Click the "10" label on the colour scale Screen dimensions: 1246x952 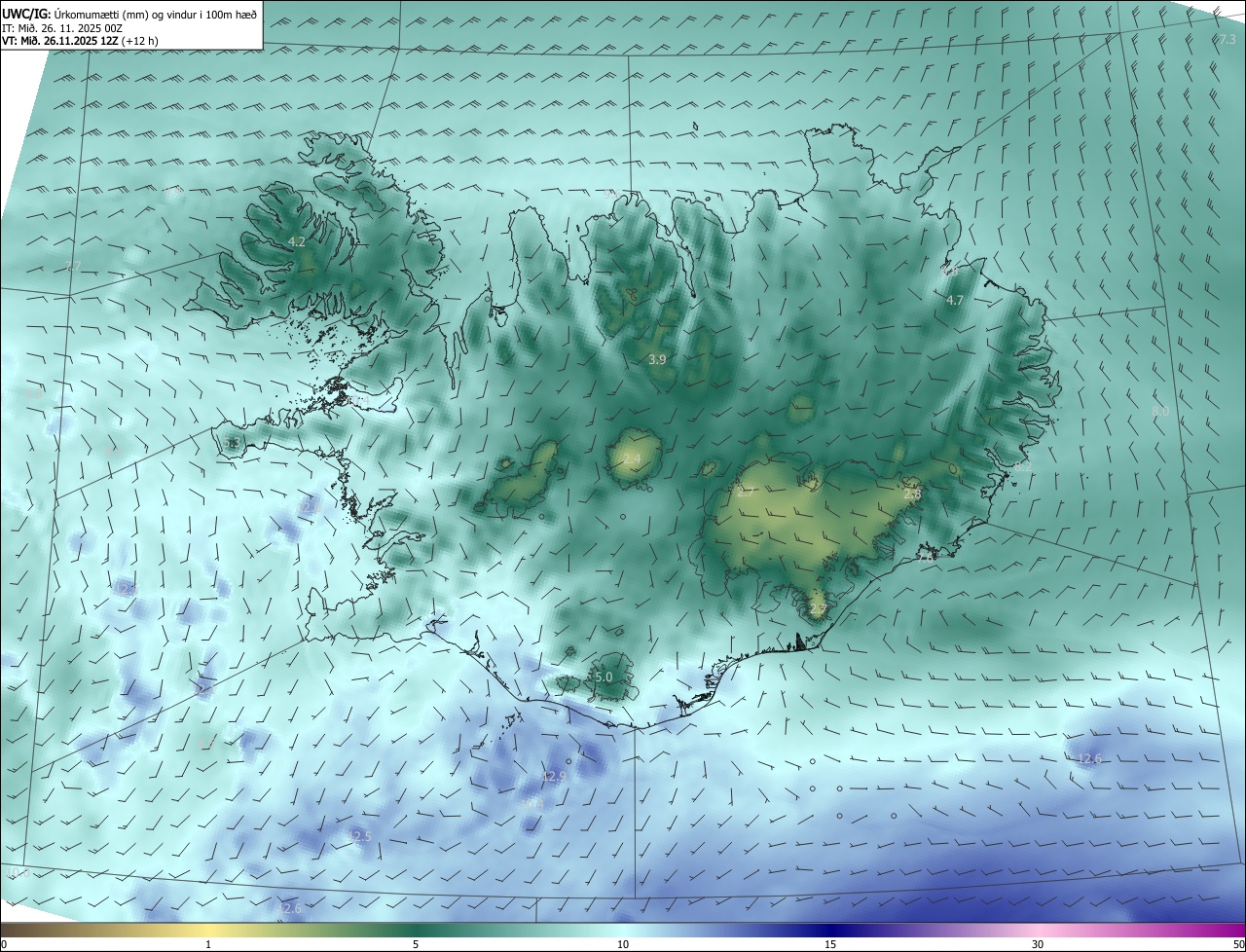(623, 944)
